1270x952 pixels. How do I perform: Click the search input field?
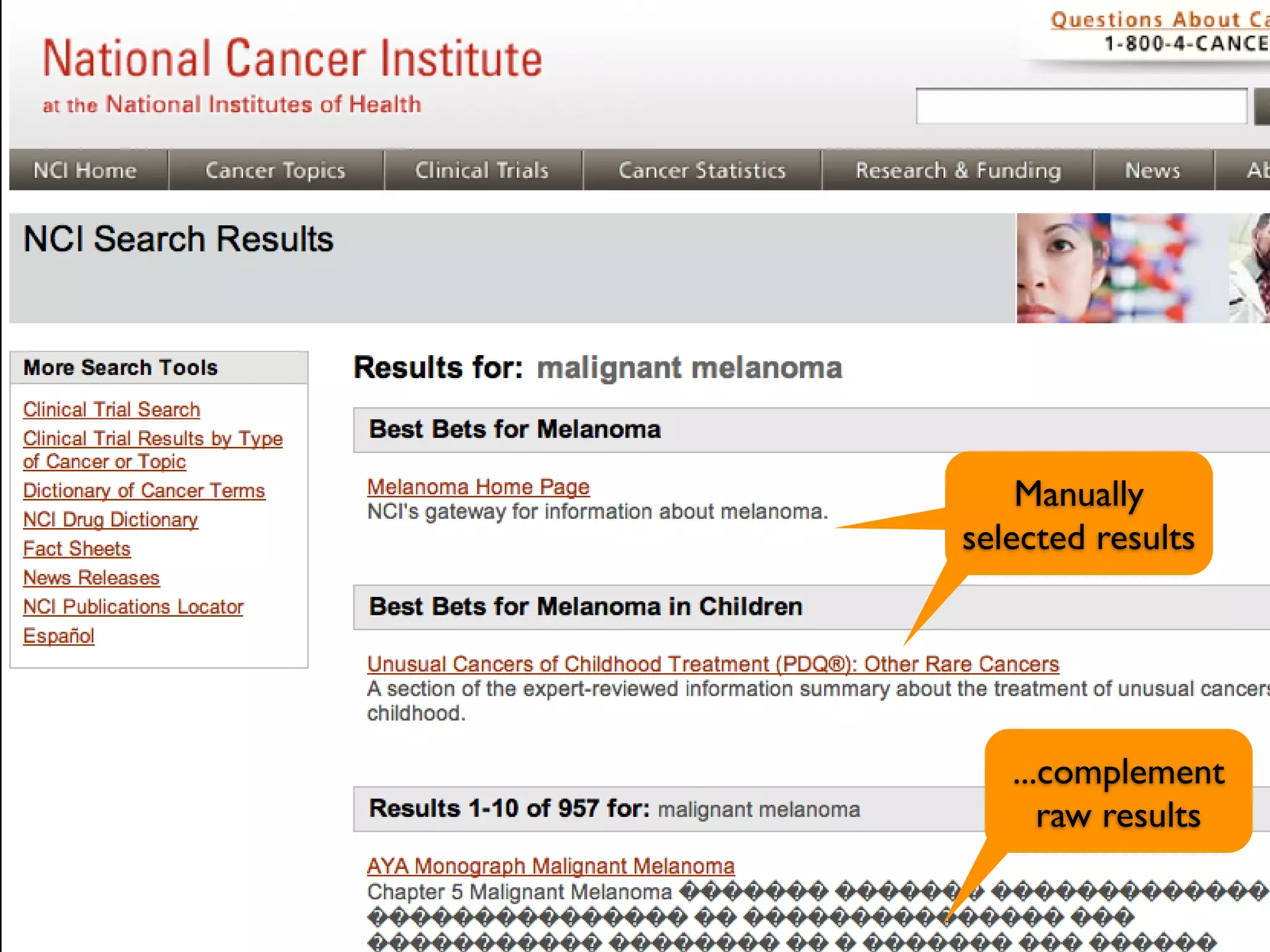point(1081,107)
